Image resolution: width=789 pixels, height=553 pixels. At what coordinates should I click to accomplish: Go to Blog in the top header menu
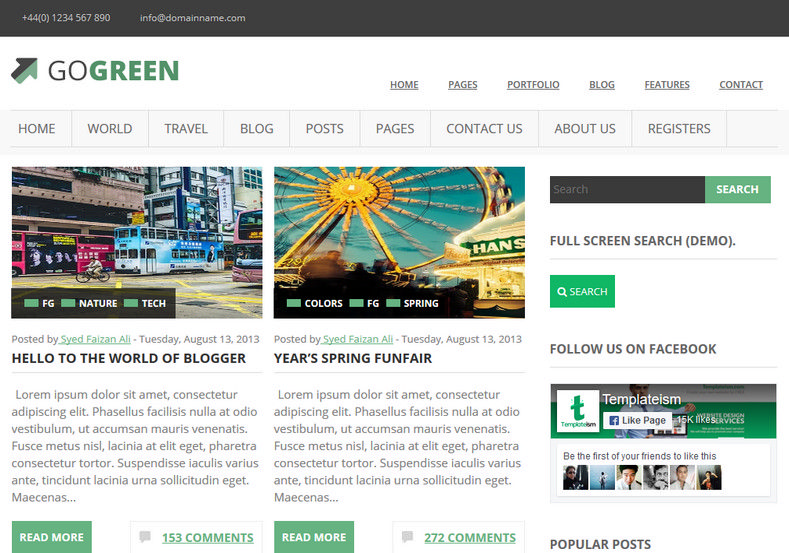click(602, 85)
